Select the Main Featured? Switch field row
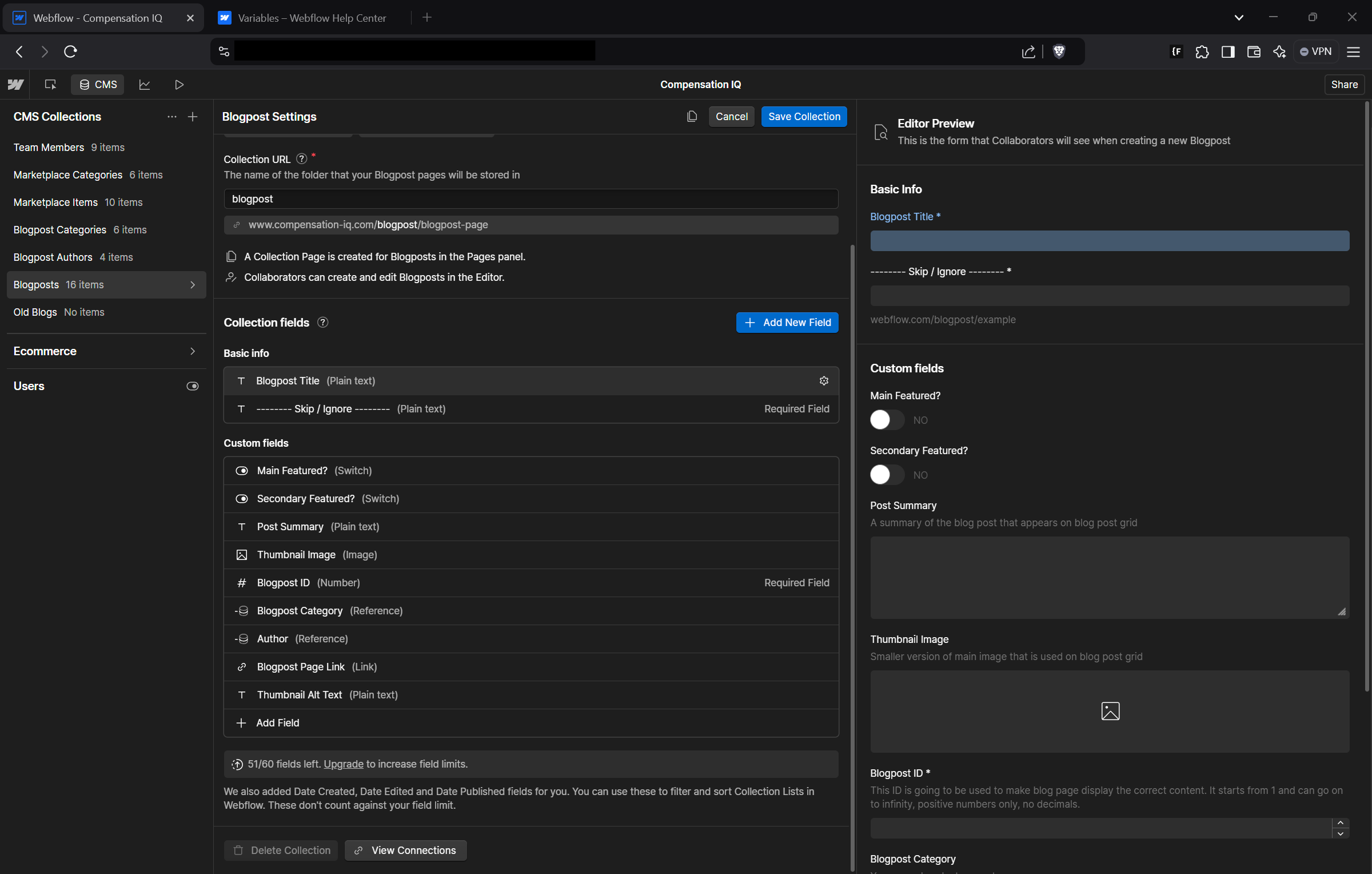Viewport: 1372px width, 874px height. point(531,471)
